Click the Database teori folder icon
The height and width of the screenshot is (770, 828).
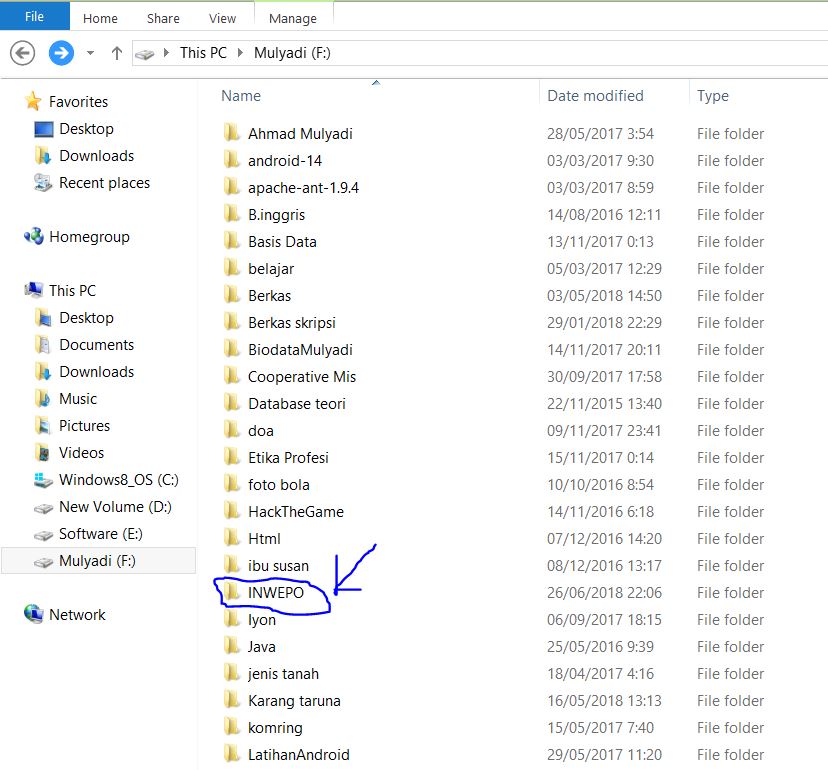pyautogui.click(x=231, y=402)
